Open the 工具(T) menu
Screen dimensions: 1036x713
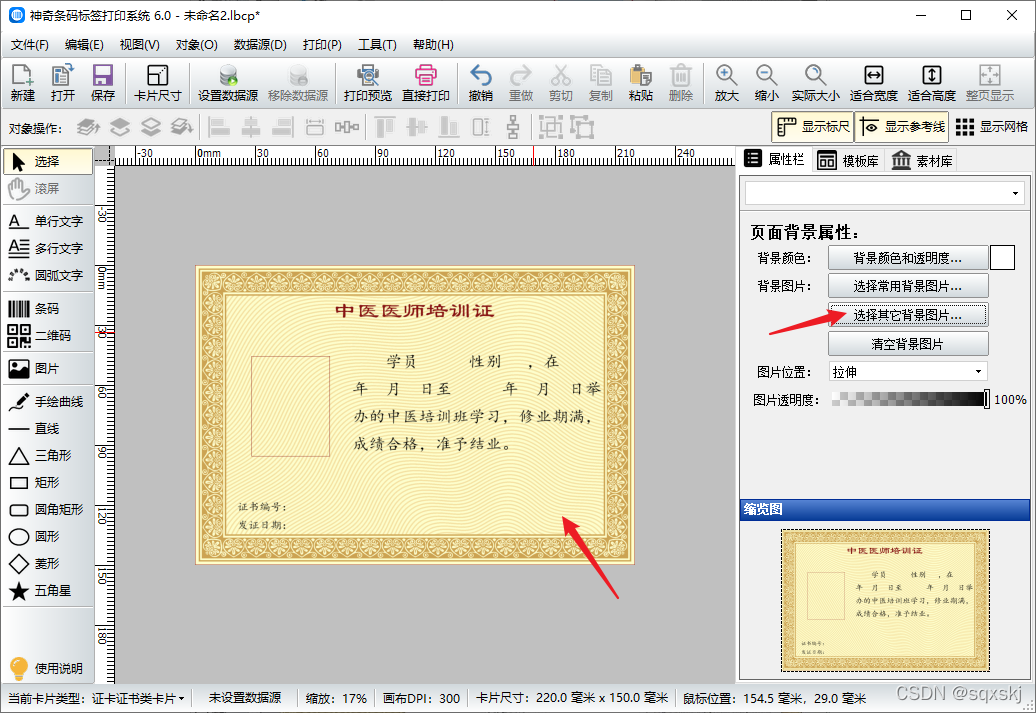377,45
